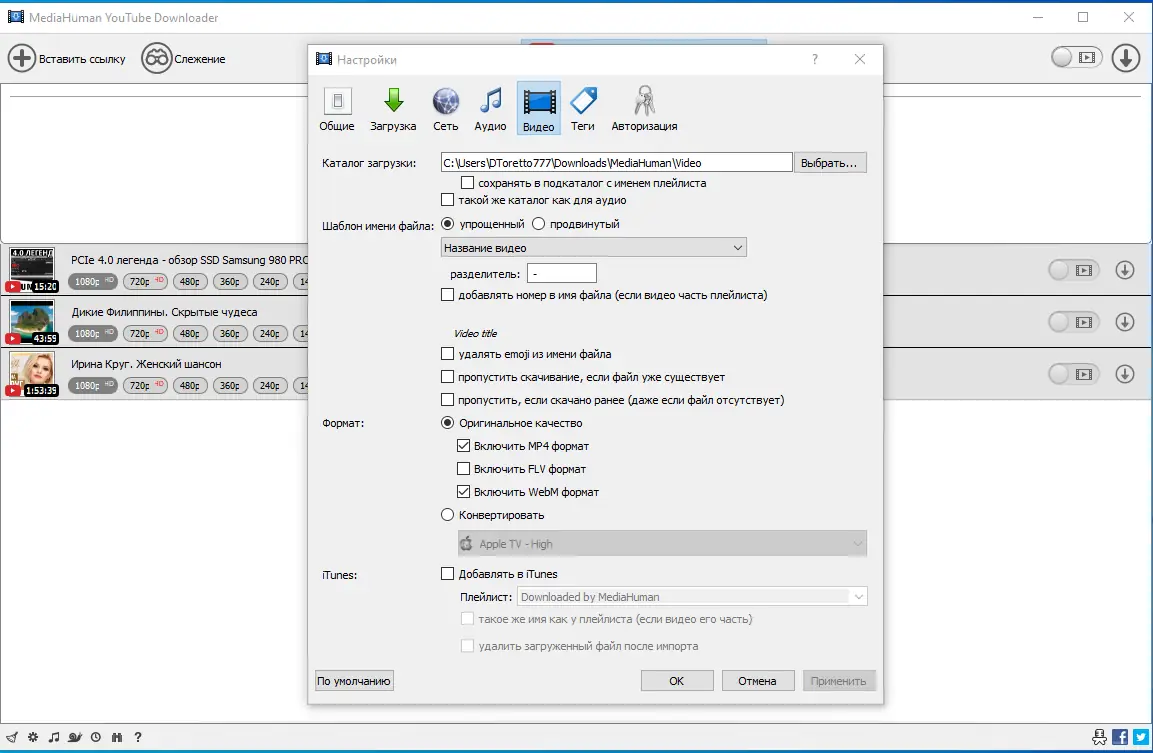Screen dimensions: 1153x753
Task: Uncheck Включить WebM формат
Action: (463, 491)
